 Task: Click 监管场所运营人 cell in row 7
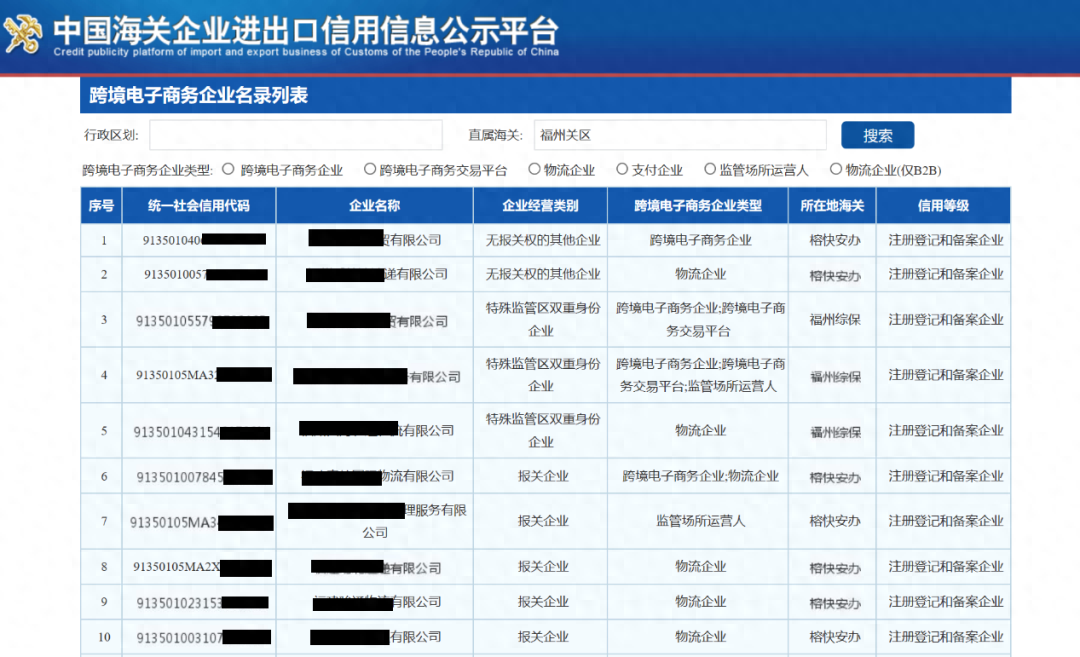click(x=700, y=521)
